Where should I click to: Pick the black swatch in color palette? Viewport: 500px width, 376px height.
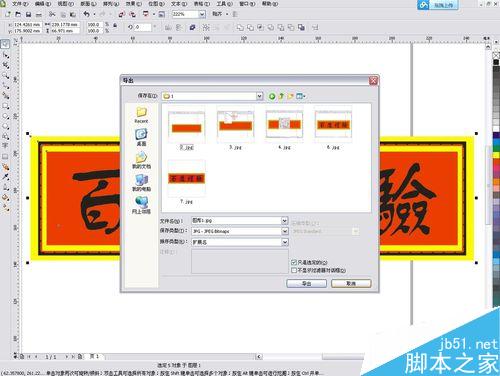(x=496, y=62)
